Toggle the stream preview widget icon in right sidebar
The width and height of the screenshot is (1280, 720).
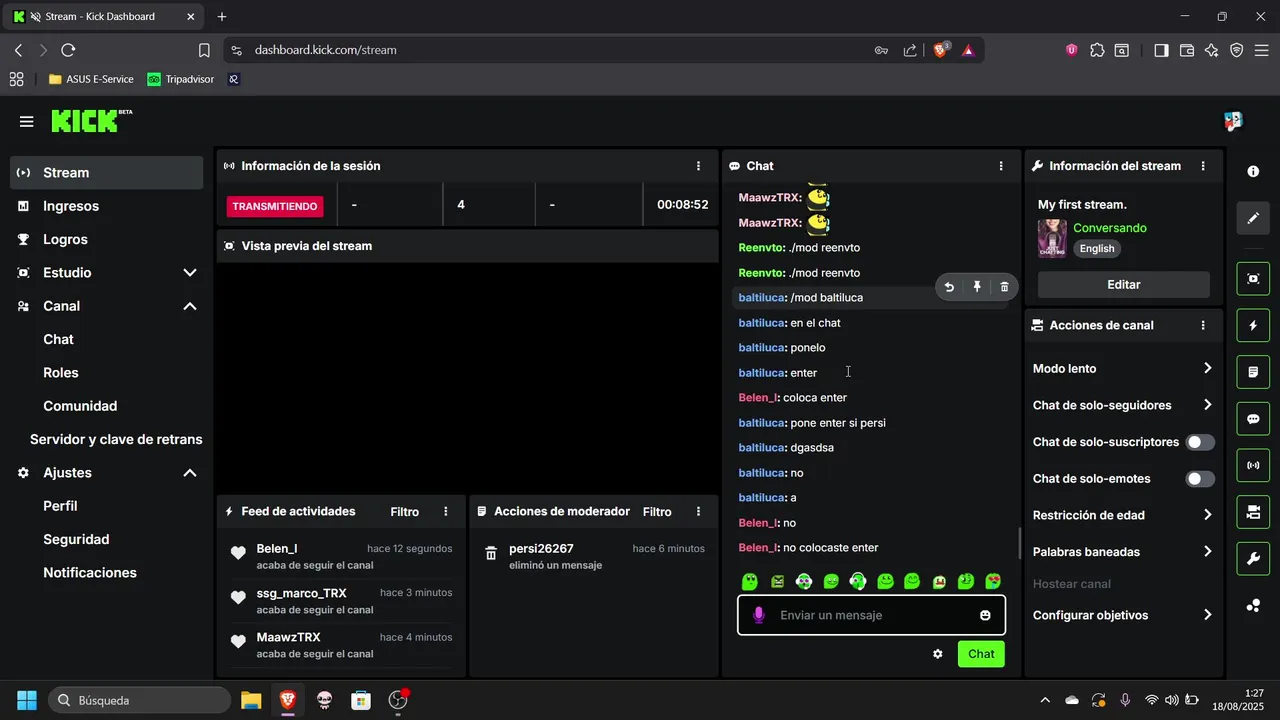pos(1253,279)
